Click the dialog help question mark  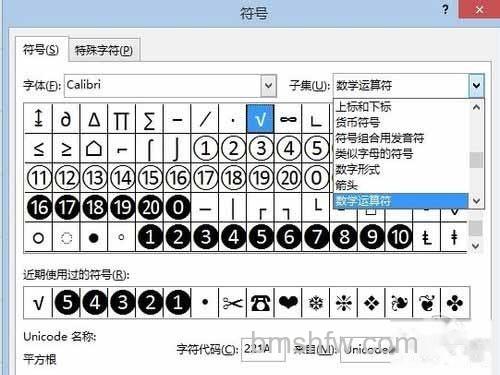pyautogui.click(x=445, y=9)
